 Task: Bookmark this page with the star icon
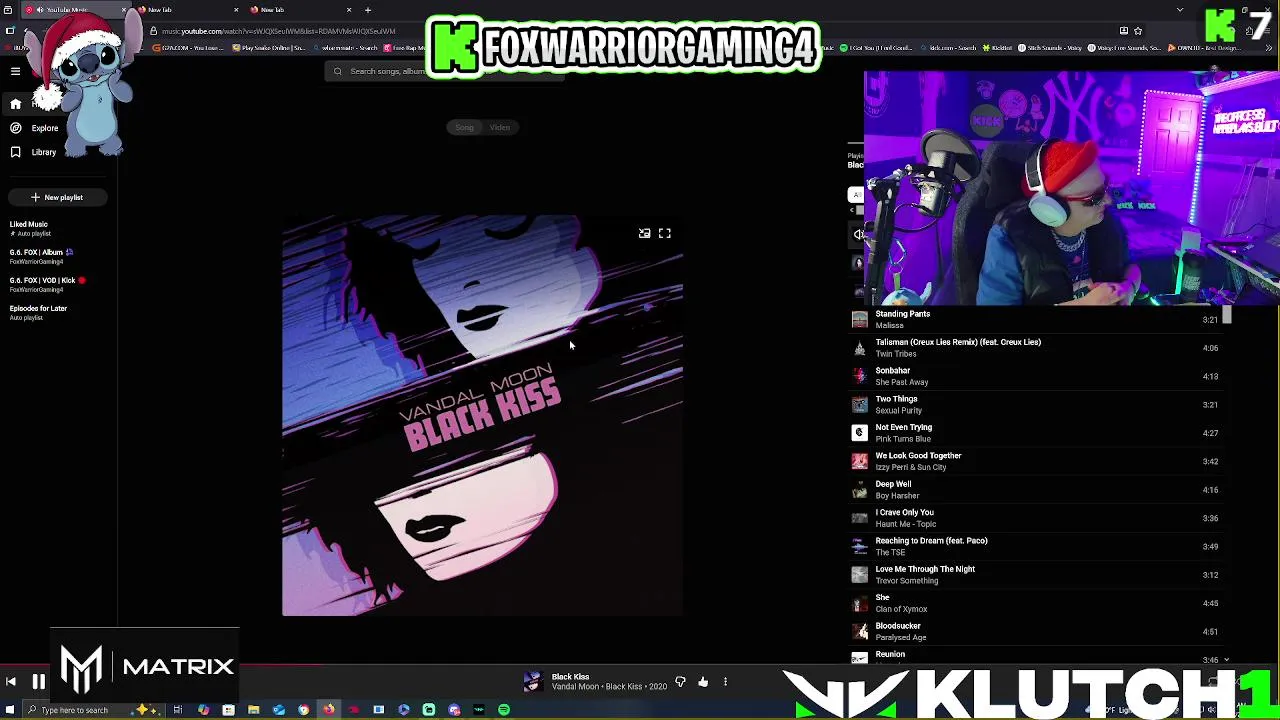pyautogui.click(x=1137, y=31)
